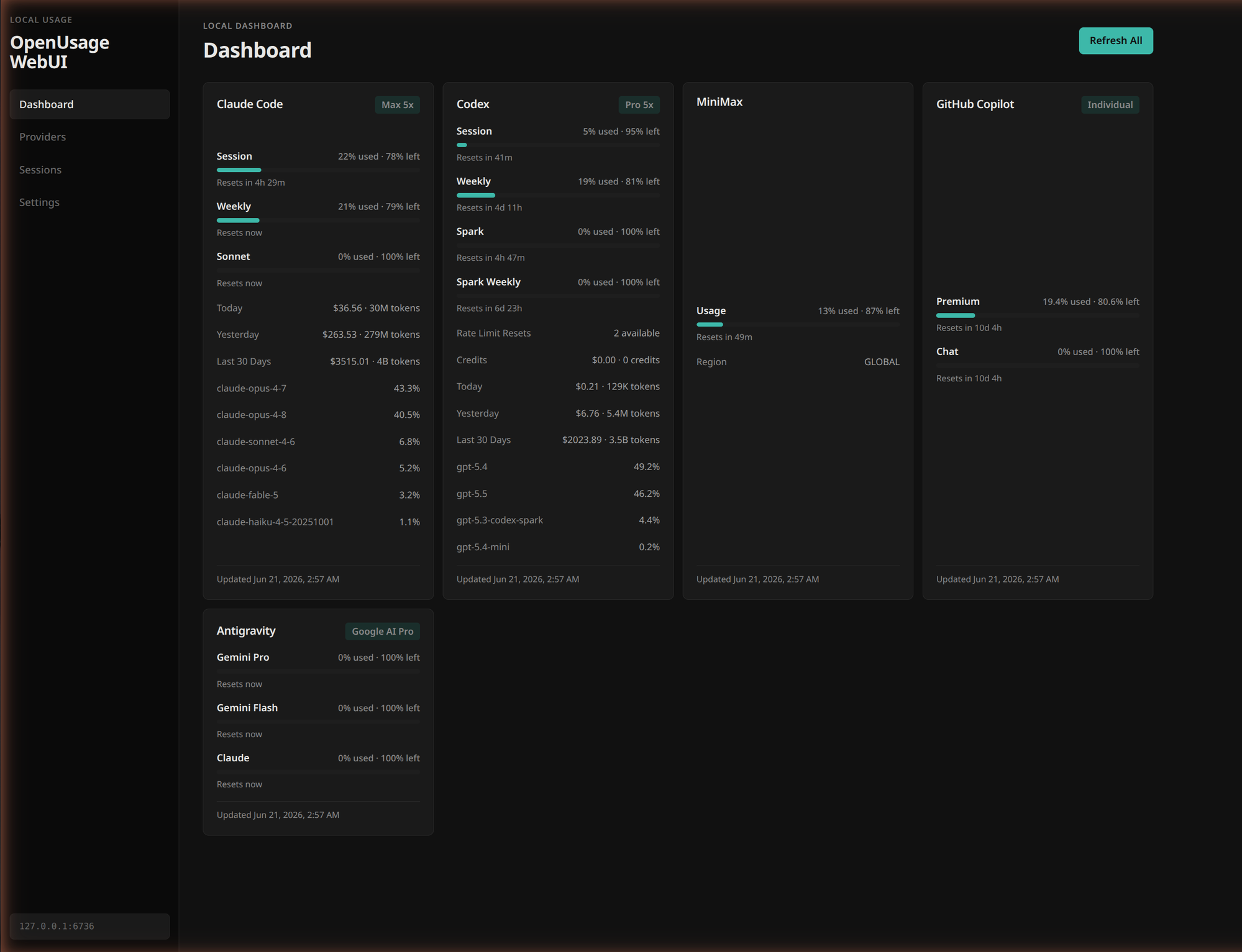The width and height of the screenshot is (1242, 952).
Task: Click the claude-sonnet-4-6 row
Action: pos(318,442)
